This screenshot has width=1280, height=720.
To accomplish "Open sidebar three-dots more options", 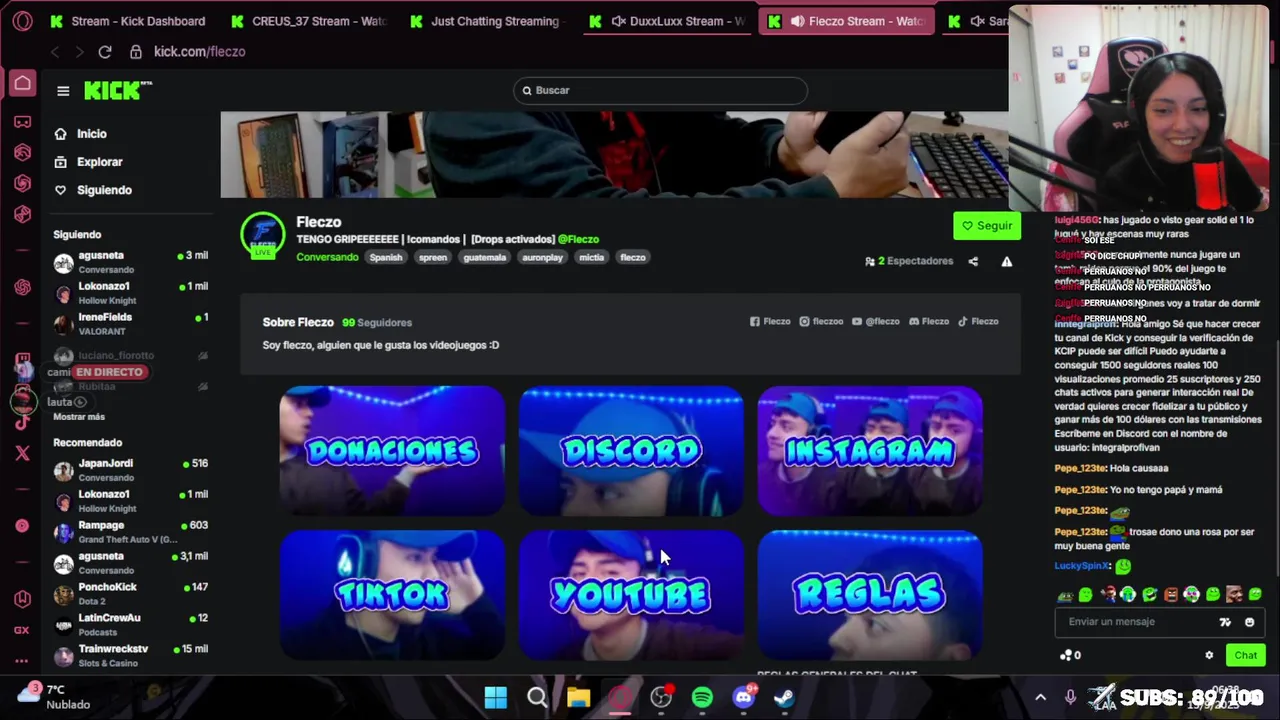I will click(x=22, y=661).
